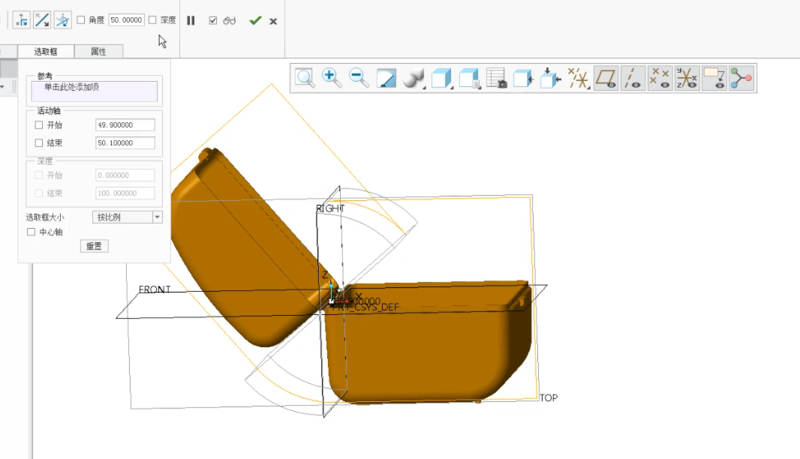Click the RIGHT datum plane label
The image size is (800, 459).
[x=331, y=209]
